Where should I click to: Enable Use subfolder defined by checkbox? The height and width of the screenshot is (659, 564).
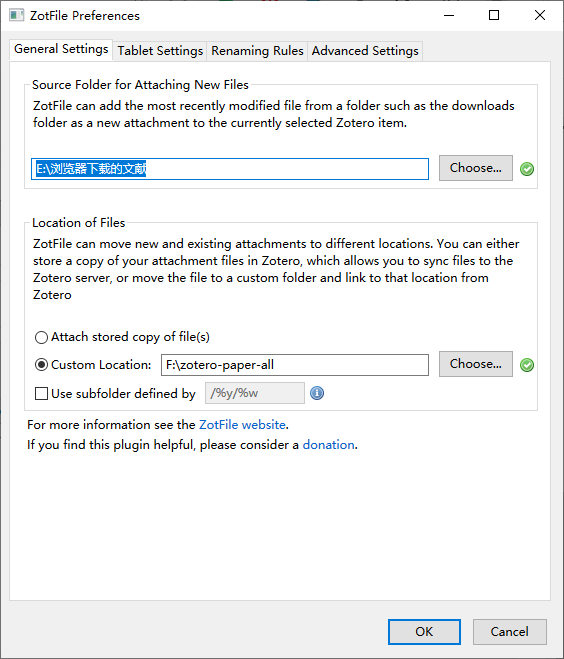click(41, 394)
